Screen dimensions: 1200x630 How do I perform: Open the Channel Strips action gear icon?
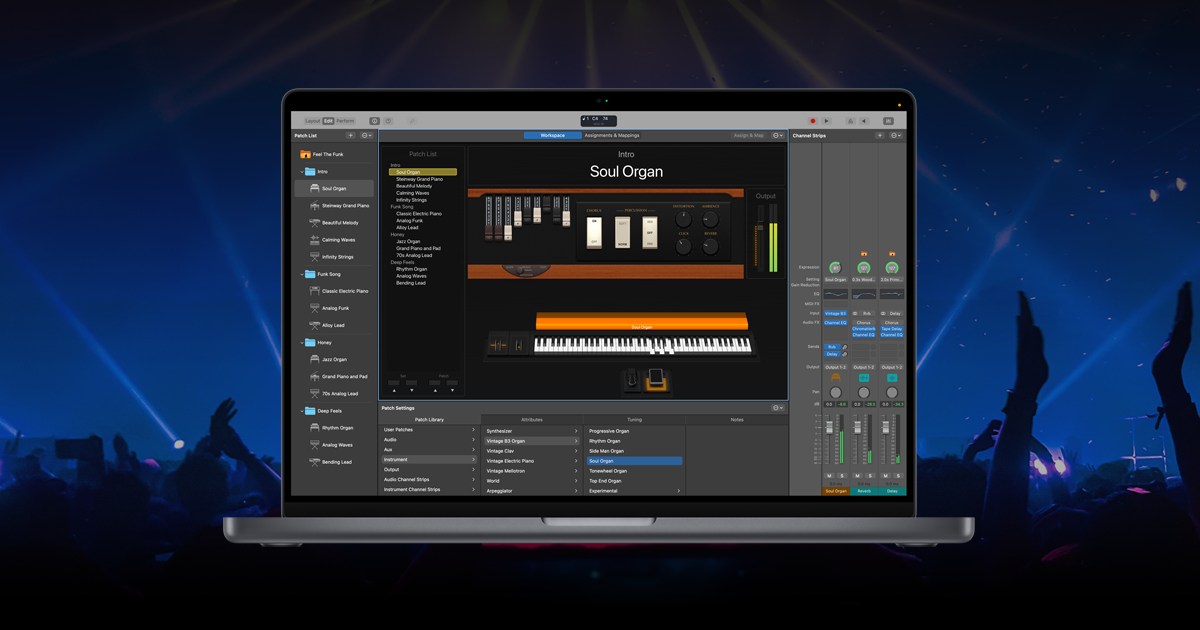pos(892,135)
